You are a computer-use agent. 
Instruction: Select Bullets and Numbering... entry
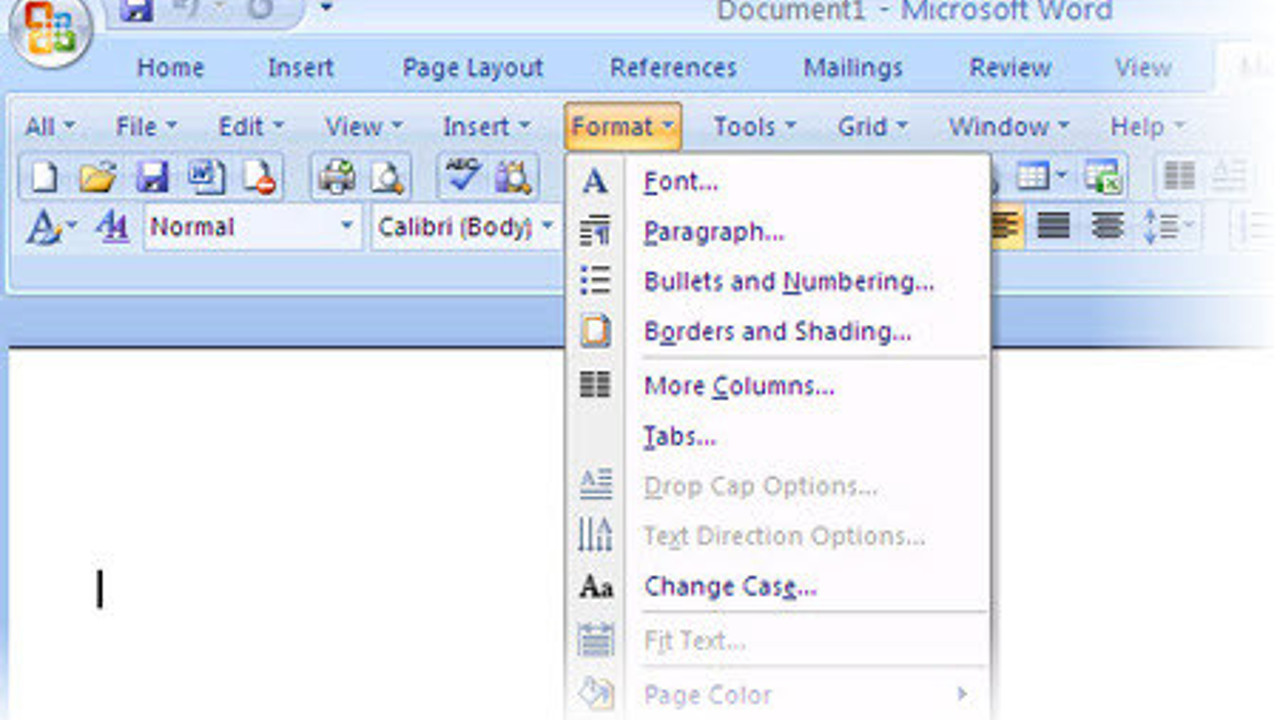click(789, 282)
